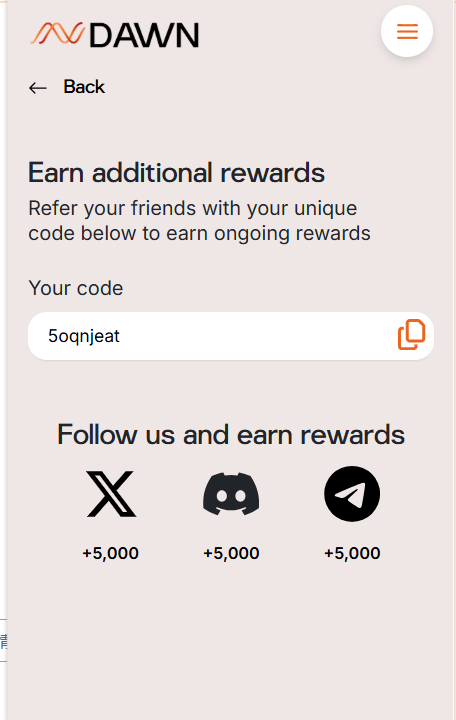Click the +5,000 reward under Telegram
Image resolution: width=456 pixels, height=720 pixels.
click(x=352, y=553)
